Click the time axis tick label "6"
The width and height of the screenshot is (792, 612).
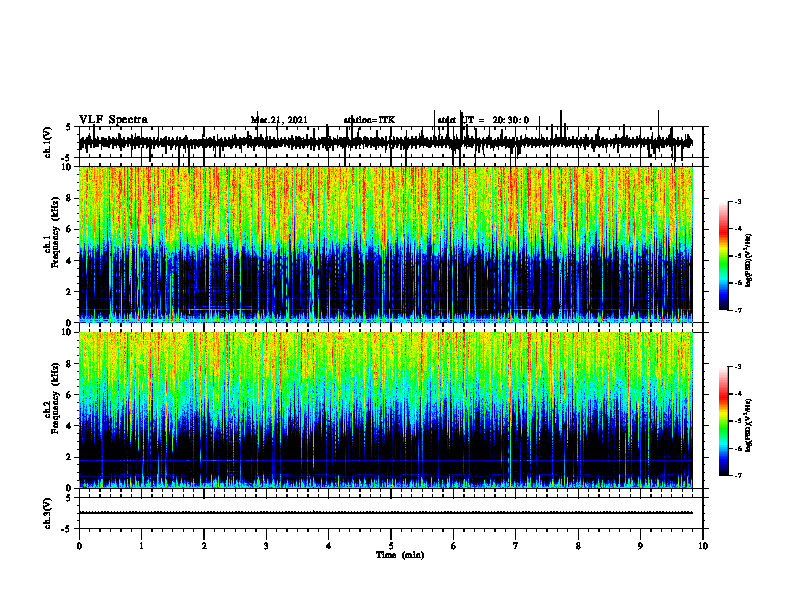coord(454,546)
